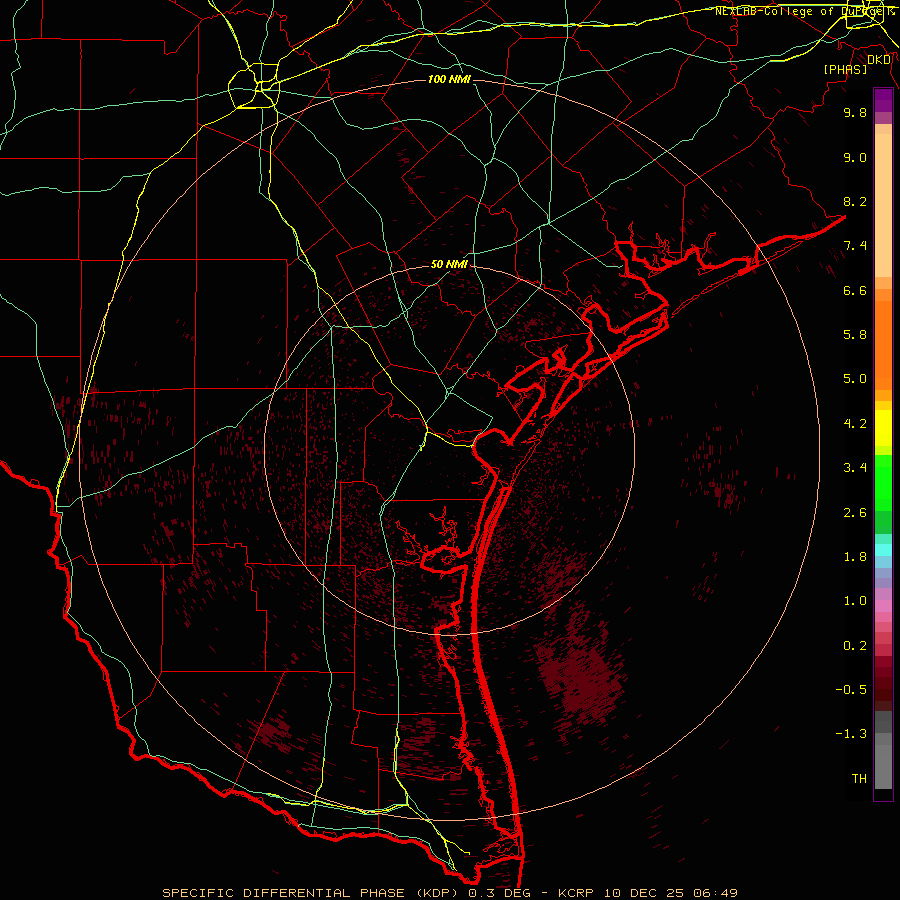Select the 0.2 value on the color scale

pyautogui.click(x=855, y=646)
